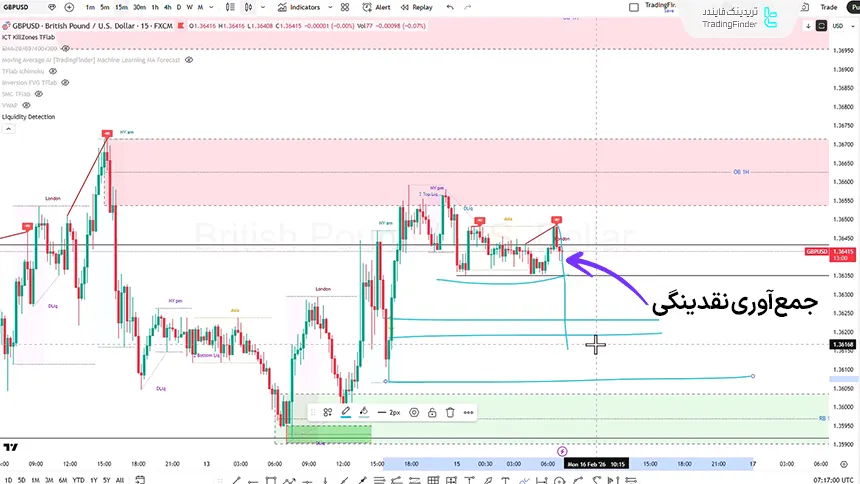
Task: Delete drawing with the trash icon
Action: pyautogui.click(x=450, y=412)
